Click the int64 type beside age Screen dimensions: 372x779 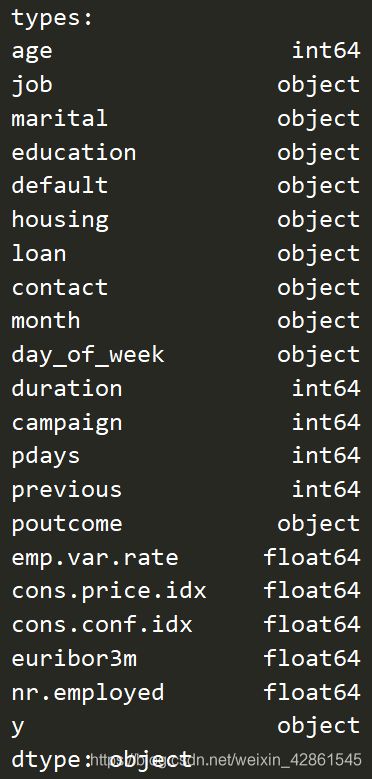click(x=326, y=51)
